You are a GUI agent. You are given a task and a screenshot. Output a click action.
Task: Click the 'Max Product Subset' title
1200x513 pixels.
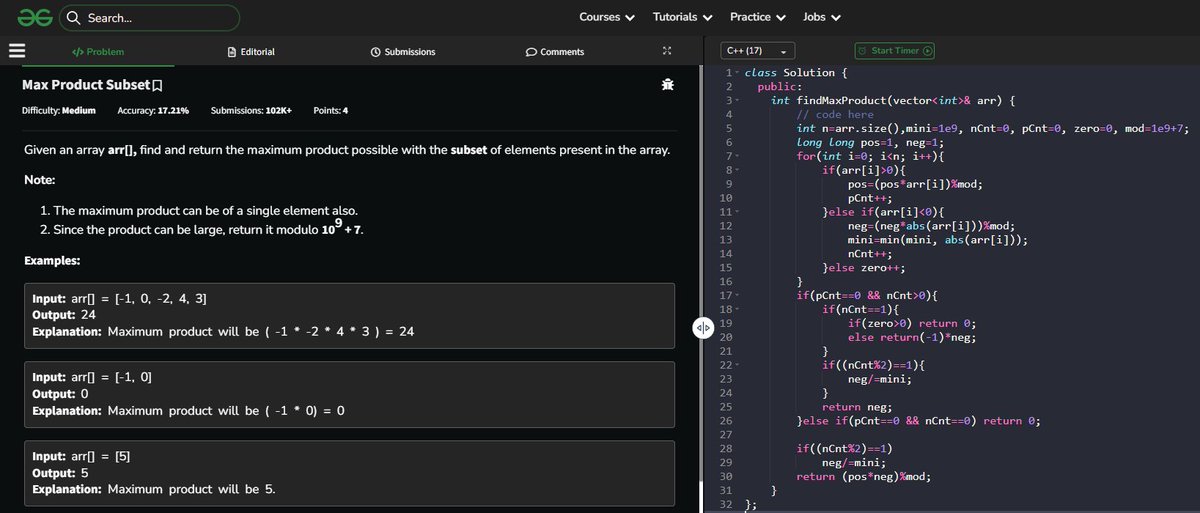[x=86, y=86]
